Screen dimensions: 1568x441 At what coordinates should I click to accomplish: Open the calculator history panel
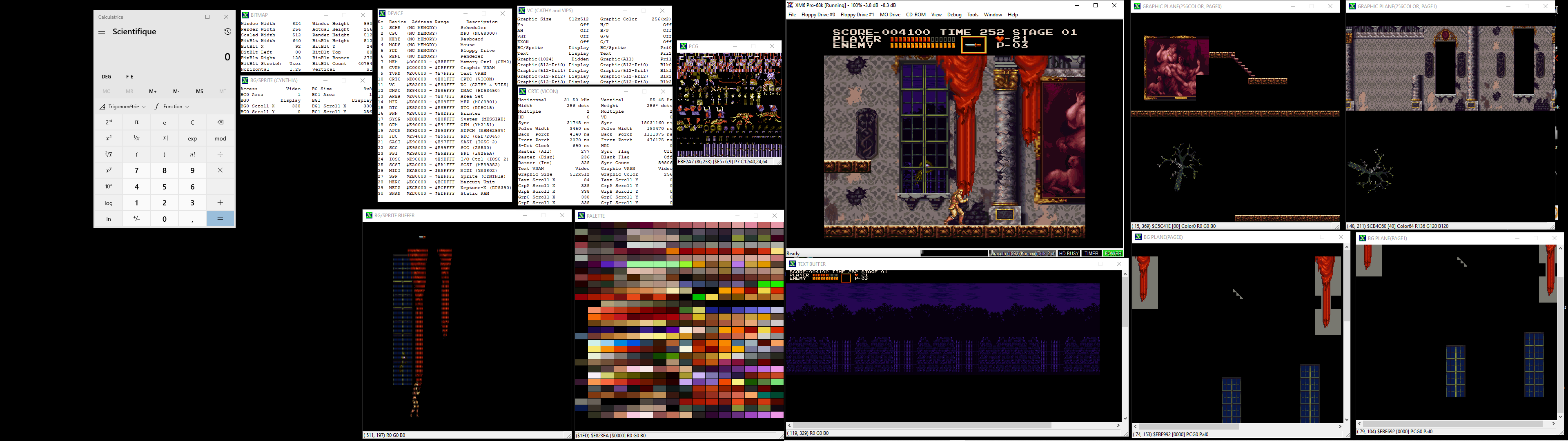[227, 32]
